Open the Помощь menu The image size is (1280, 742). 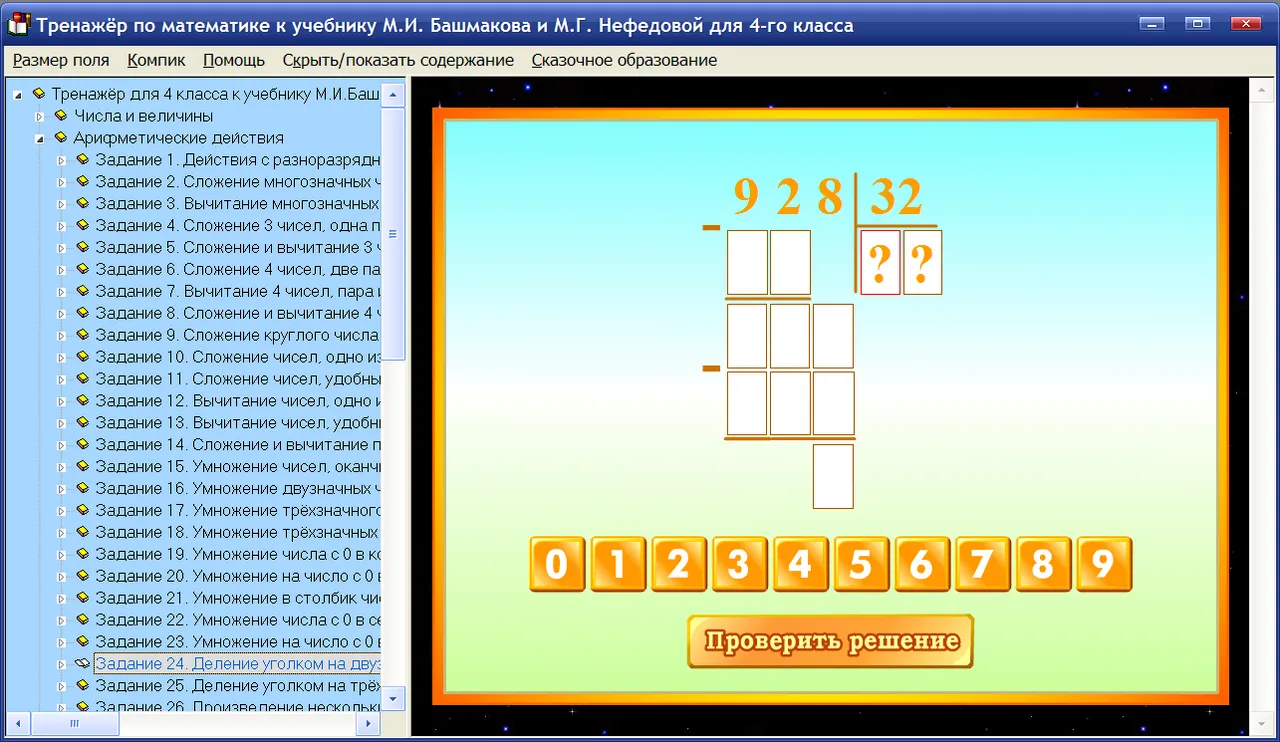click(x=234, y=60)
